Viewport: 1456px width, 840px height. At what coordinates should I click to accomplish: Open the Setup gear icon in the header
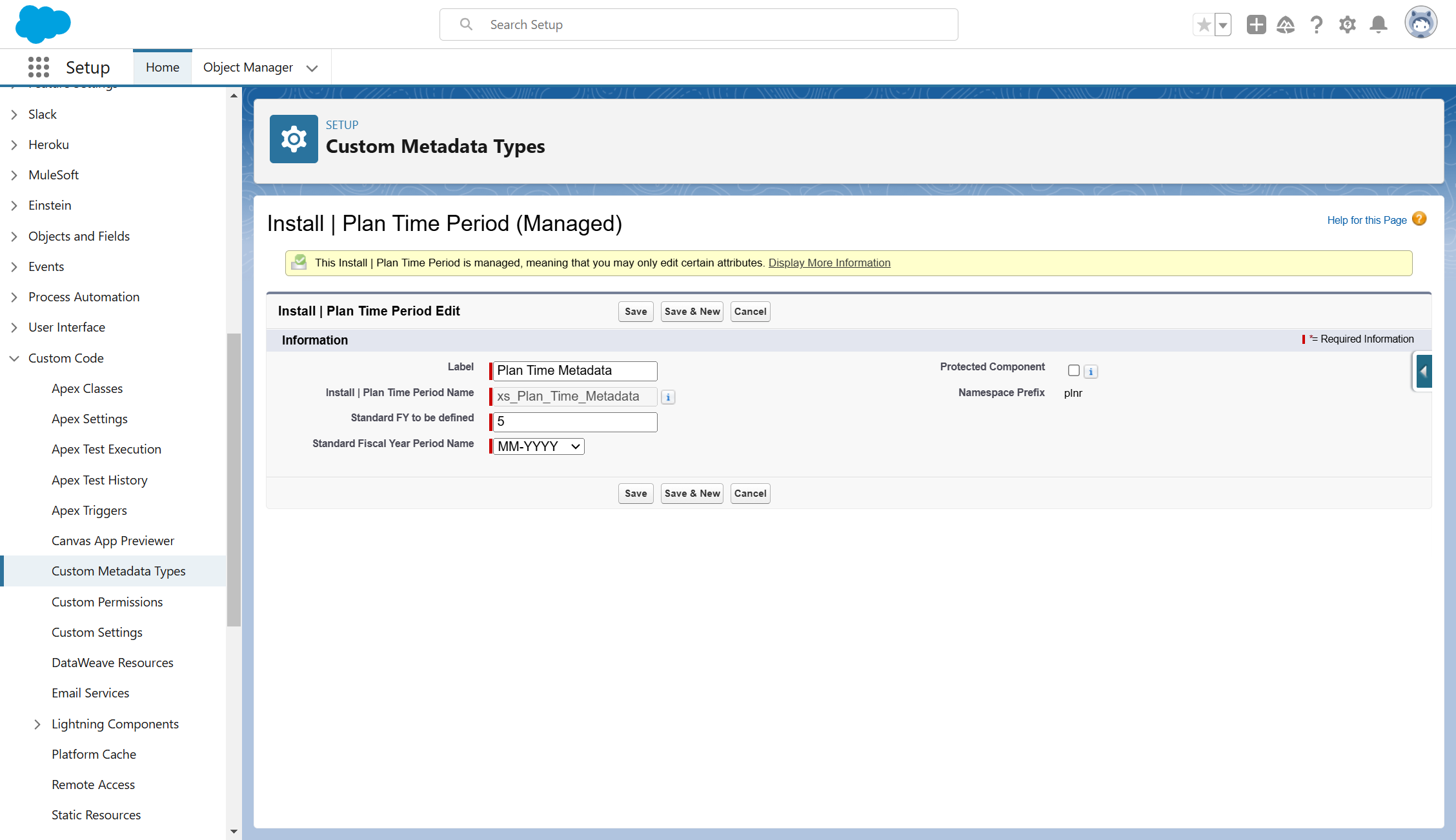coord(1348,25)
